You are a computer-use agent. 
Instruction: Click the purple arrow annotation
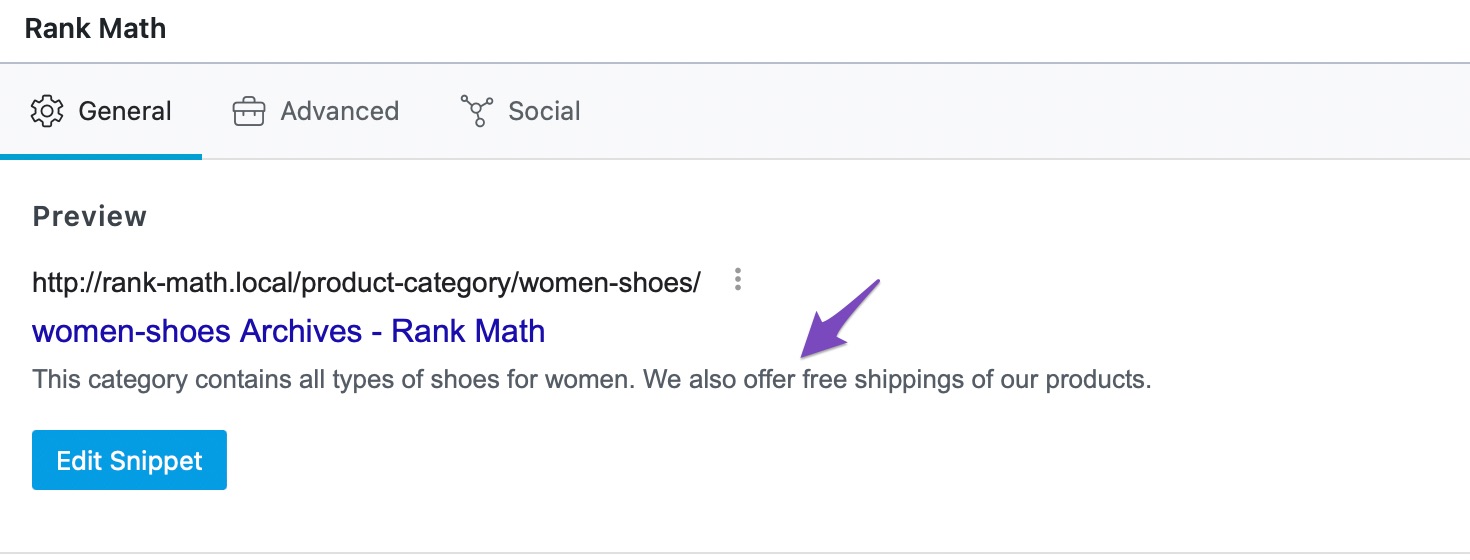(x=840, y=318)
